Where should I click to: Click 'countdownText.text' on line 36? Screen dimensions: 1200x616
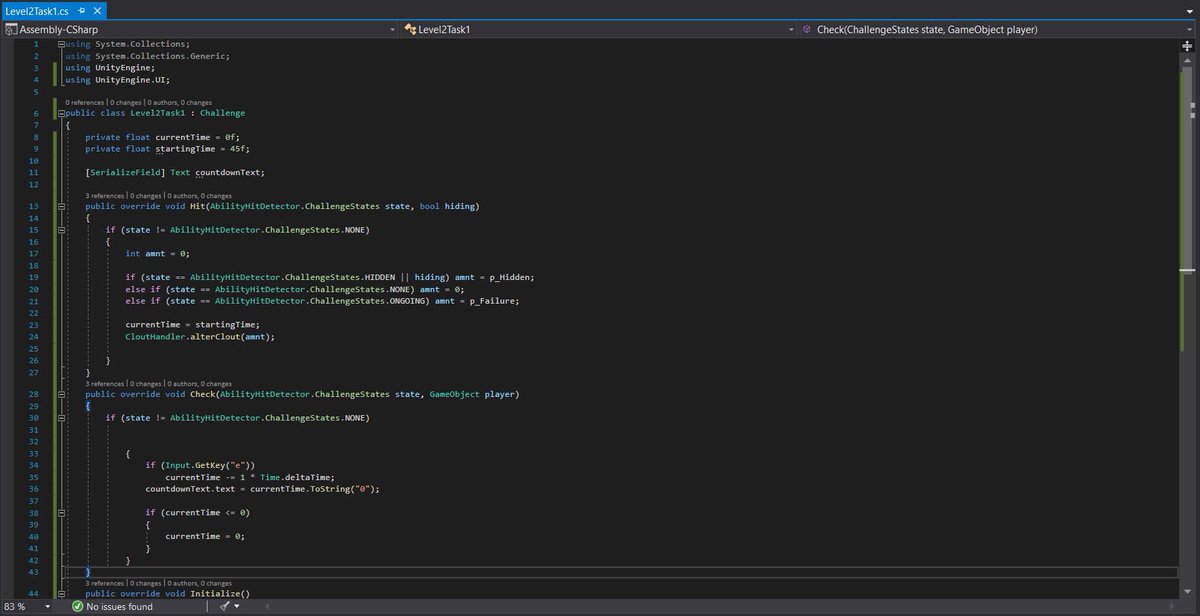(x=190, y=489)
